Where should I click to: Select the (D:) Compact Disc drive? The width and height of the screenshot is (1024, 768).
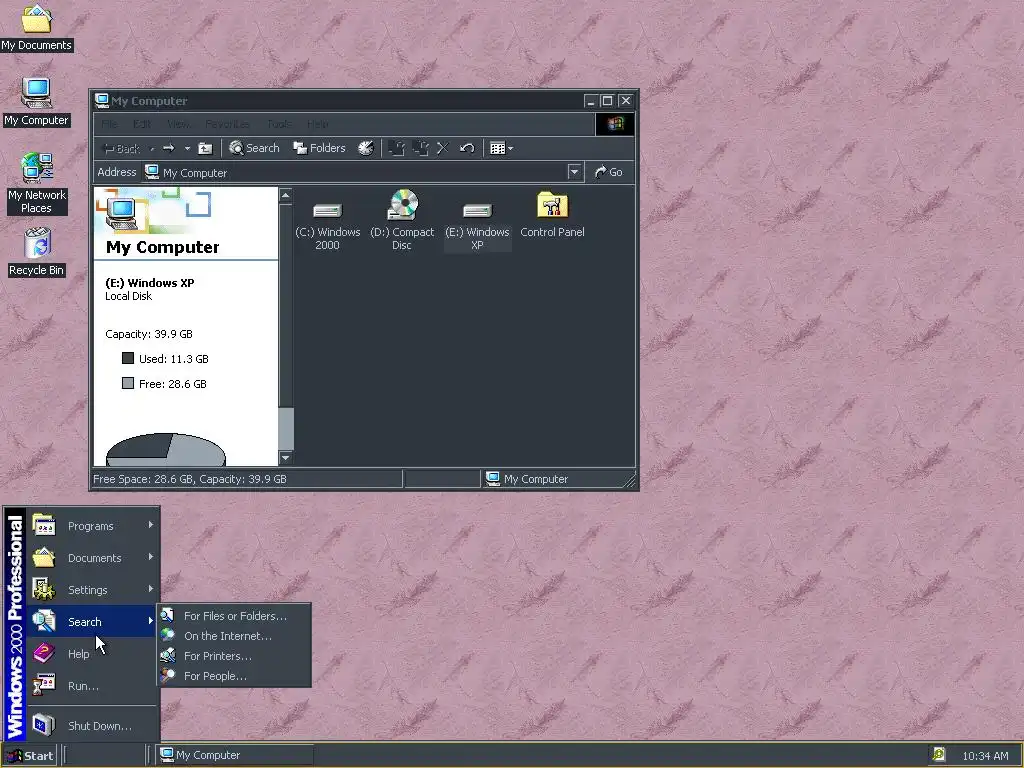click(402, 221)
